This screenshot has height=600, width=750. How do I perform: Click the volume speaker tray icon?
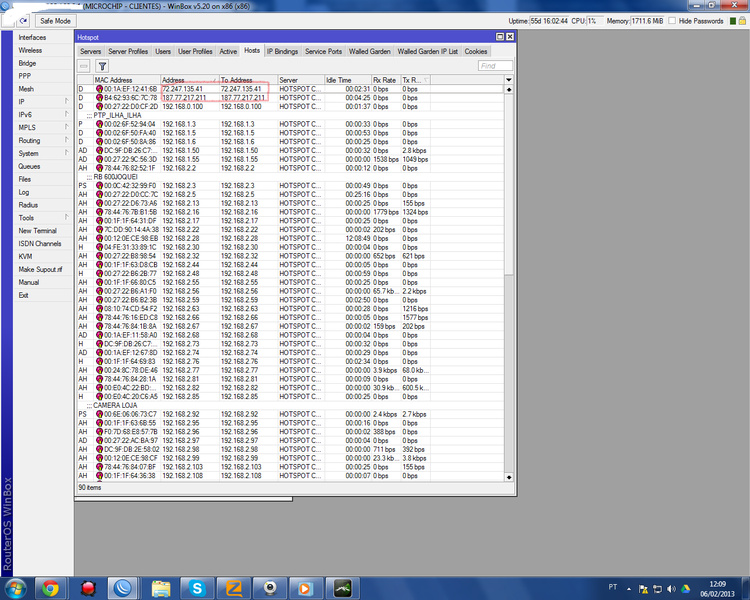671,589
